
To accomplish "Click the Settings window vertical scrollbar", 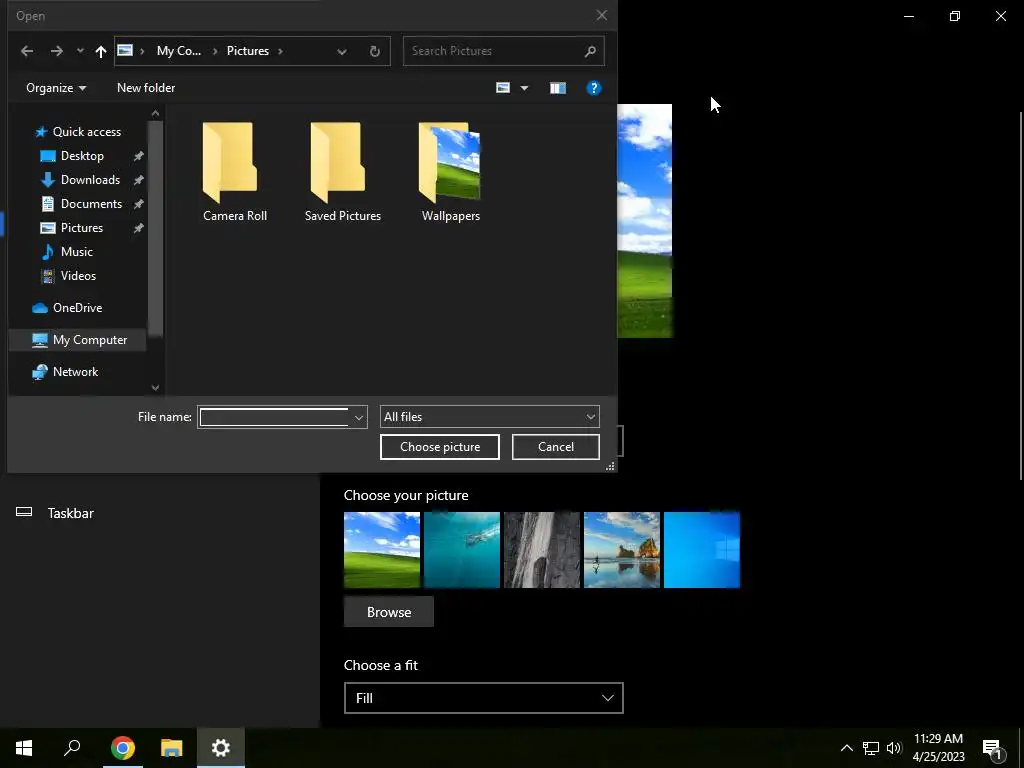I will 1021,297.
